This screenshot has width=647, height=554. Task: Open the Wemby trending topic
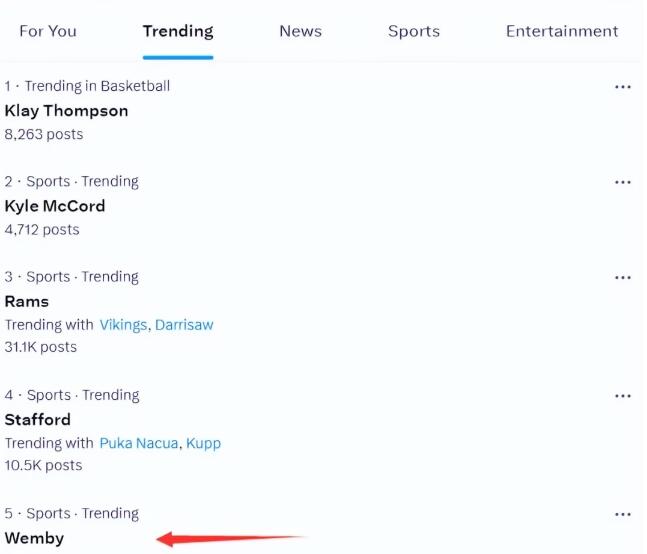(34, 538)
